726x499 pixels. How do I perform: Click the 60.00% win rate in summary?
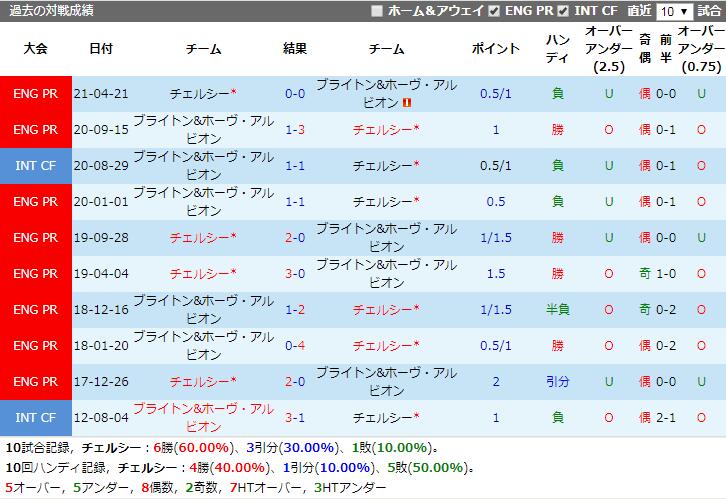[x=204, y=448]
